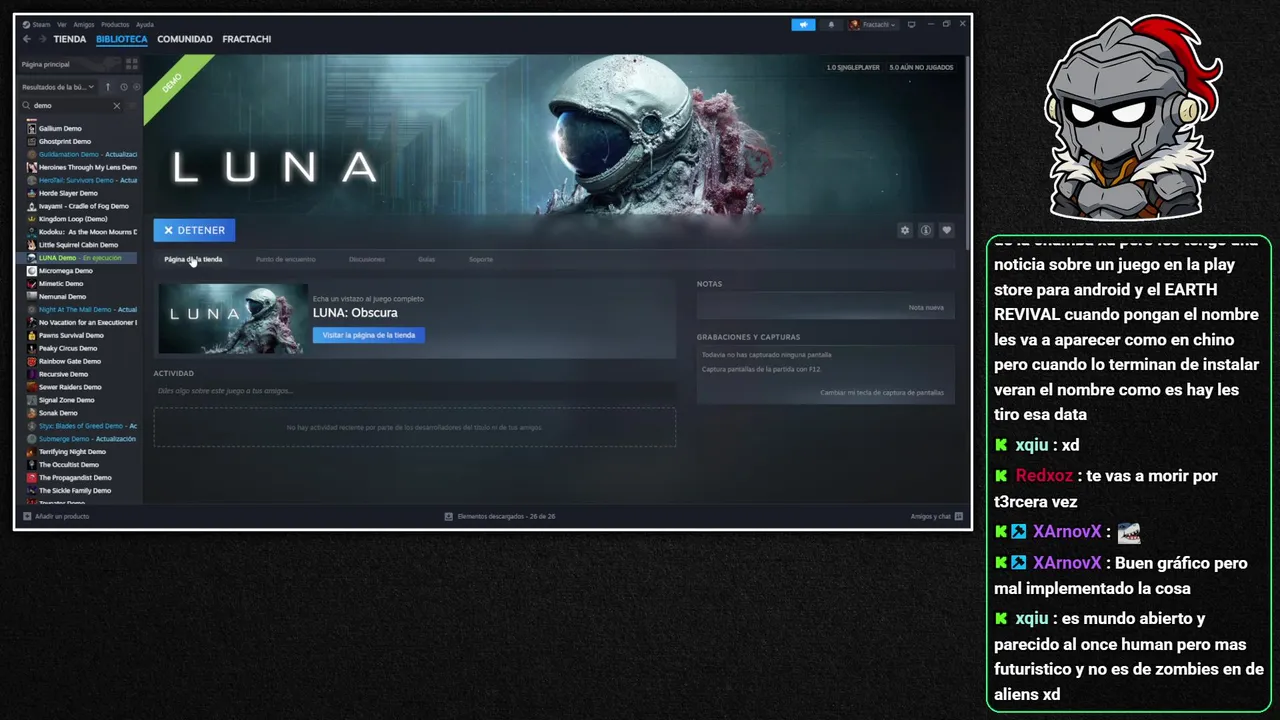1280x720 pixels.
Task: Toggle the collections grid view icon
Action: click(131, 64)
